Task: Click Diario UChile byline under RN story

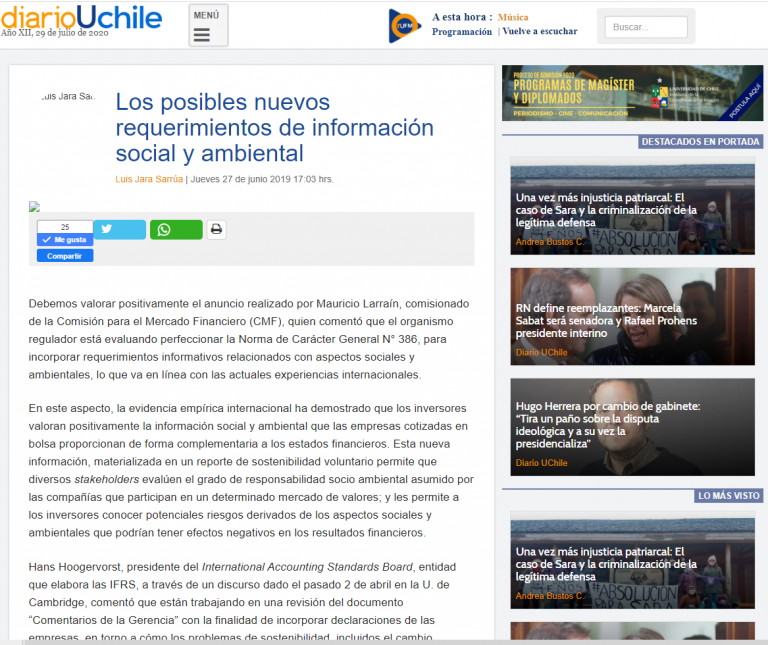Action: click(541, 352)
